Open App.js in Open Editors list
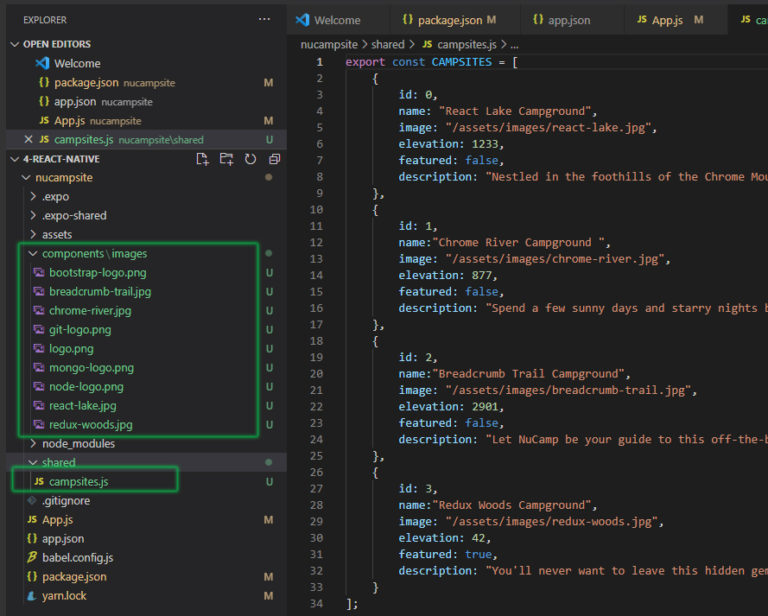This screenshot has width=768, height=616. 146,121
